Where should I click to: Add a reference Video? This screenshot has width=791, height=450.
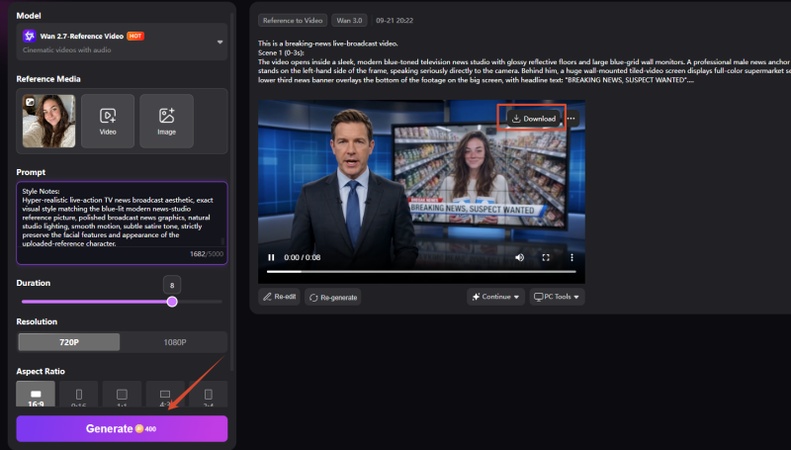(107, 121)
